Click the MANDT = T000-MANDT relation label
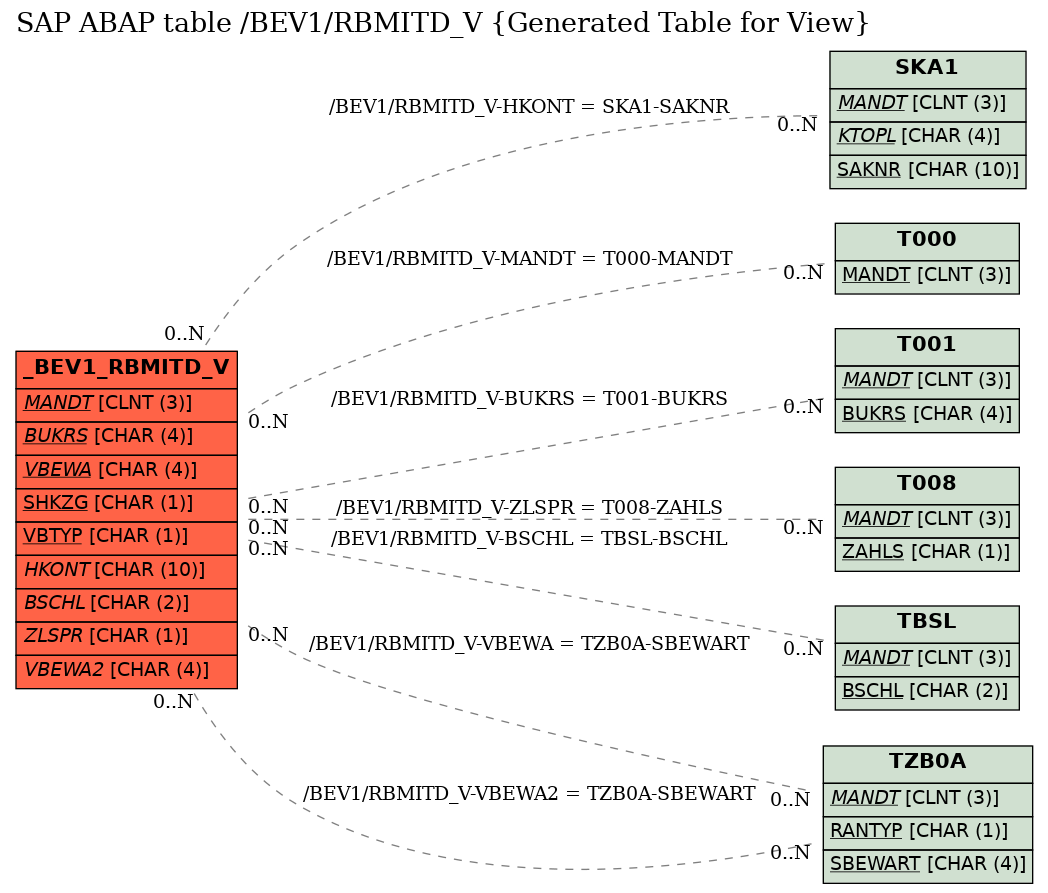The height and width of the screenshot is (893, 1048). (x=529, y=259)
